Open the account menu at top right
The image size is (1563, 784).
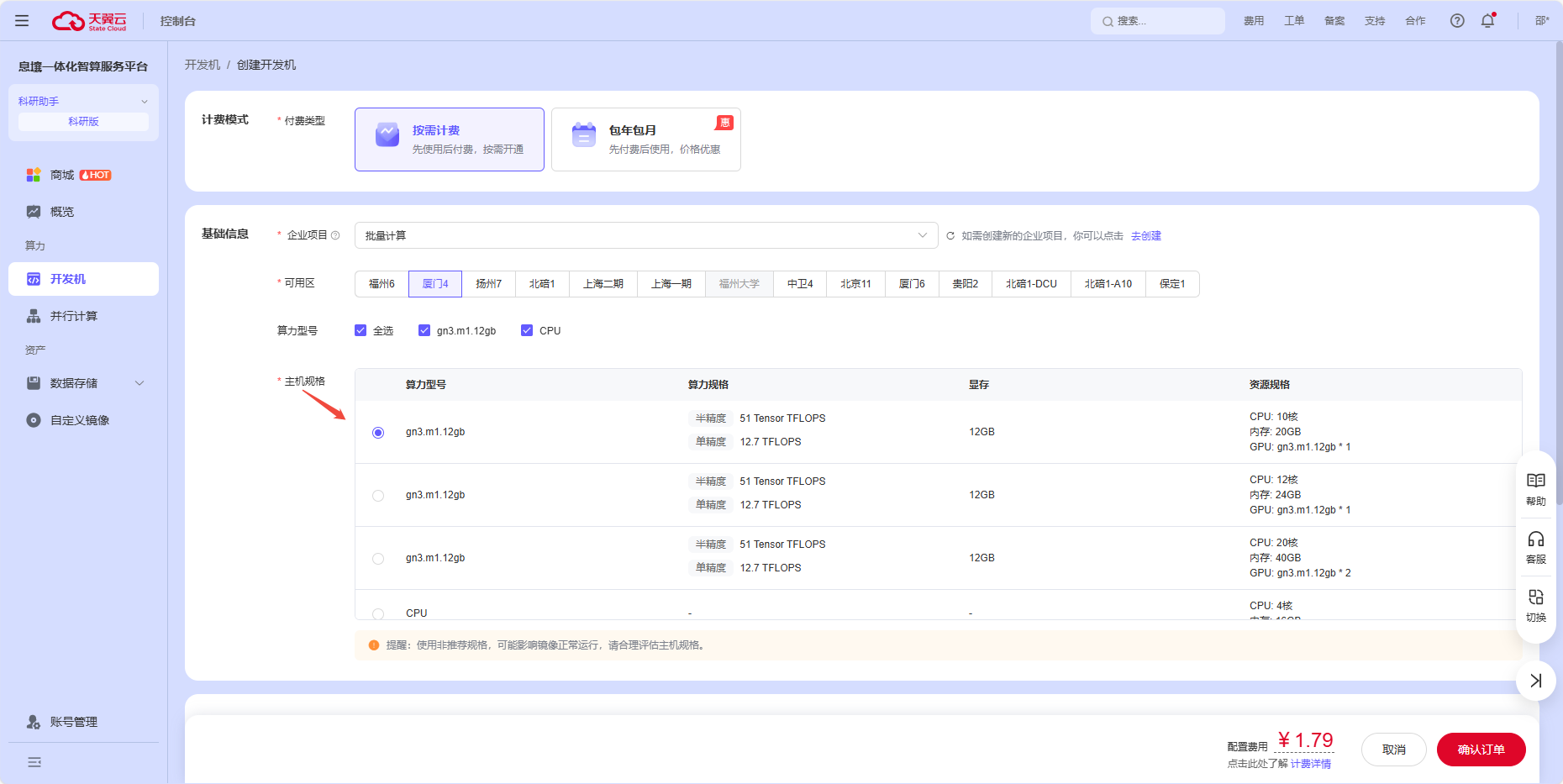1542,21
